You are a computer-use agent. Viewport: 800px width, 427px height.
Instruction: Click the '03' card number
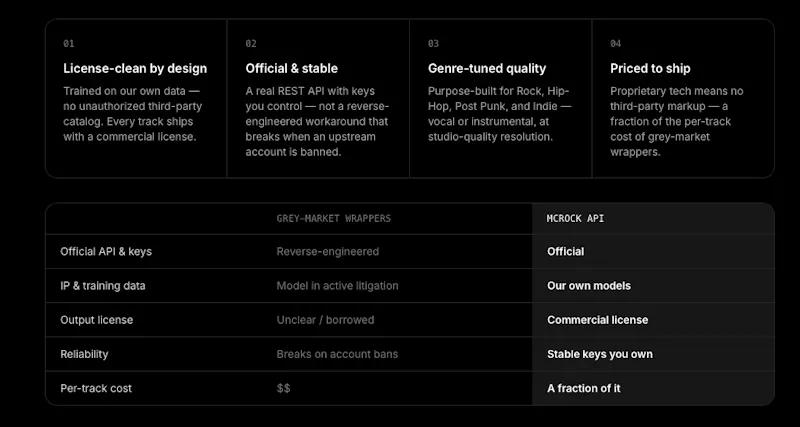433,44
